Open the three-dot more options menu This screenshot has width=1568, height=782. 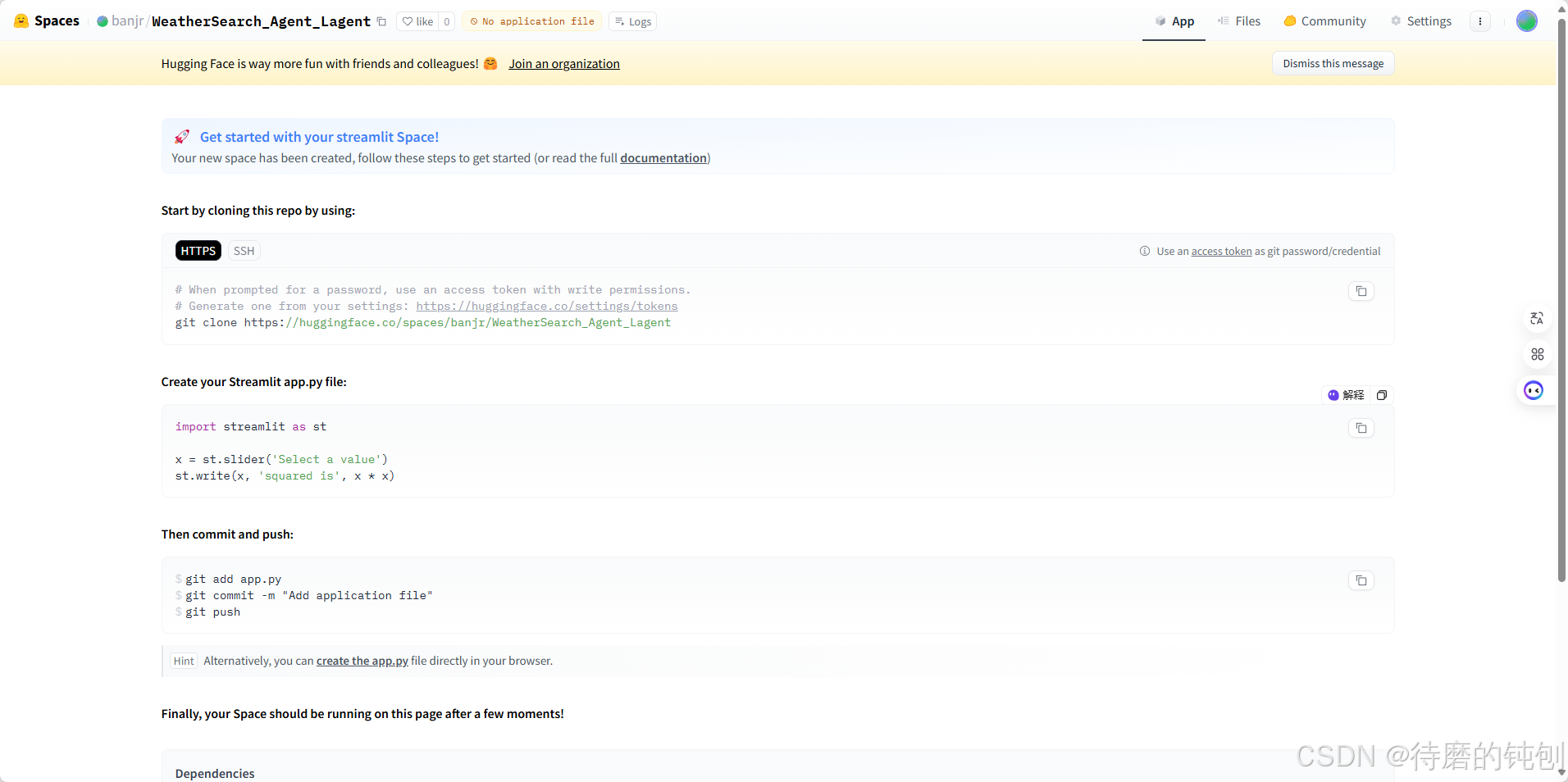[x=1480, y=21]
